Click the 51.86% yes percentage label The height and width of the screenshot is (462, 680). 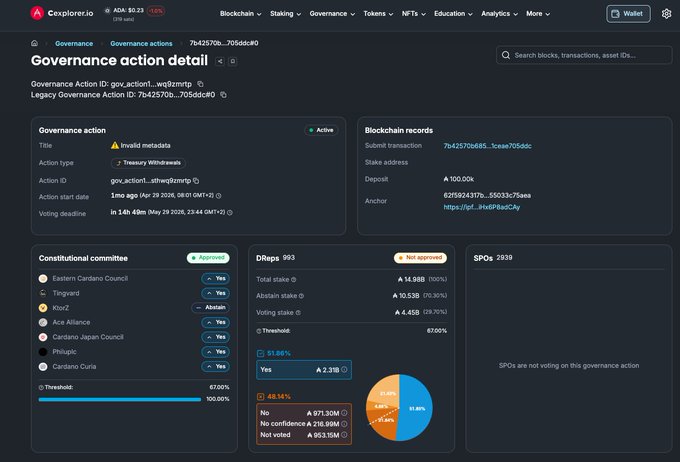coord(278,353)
